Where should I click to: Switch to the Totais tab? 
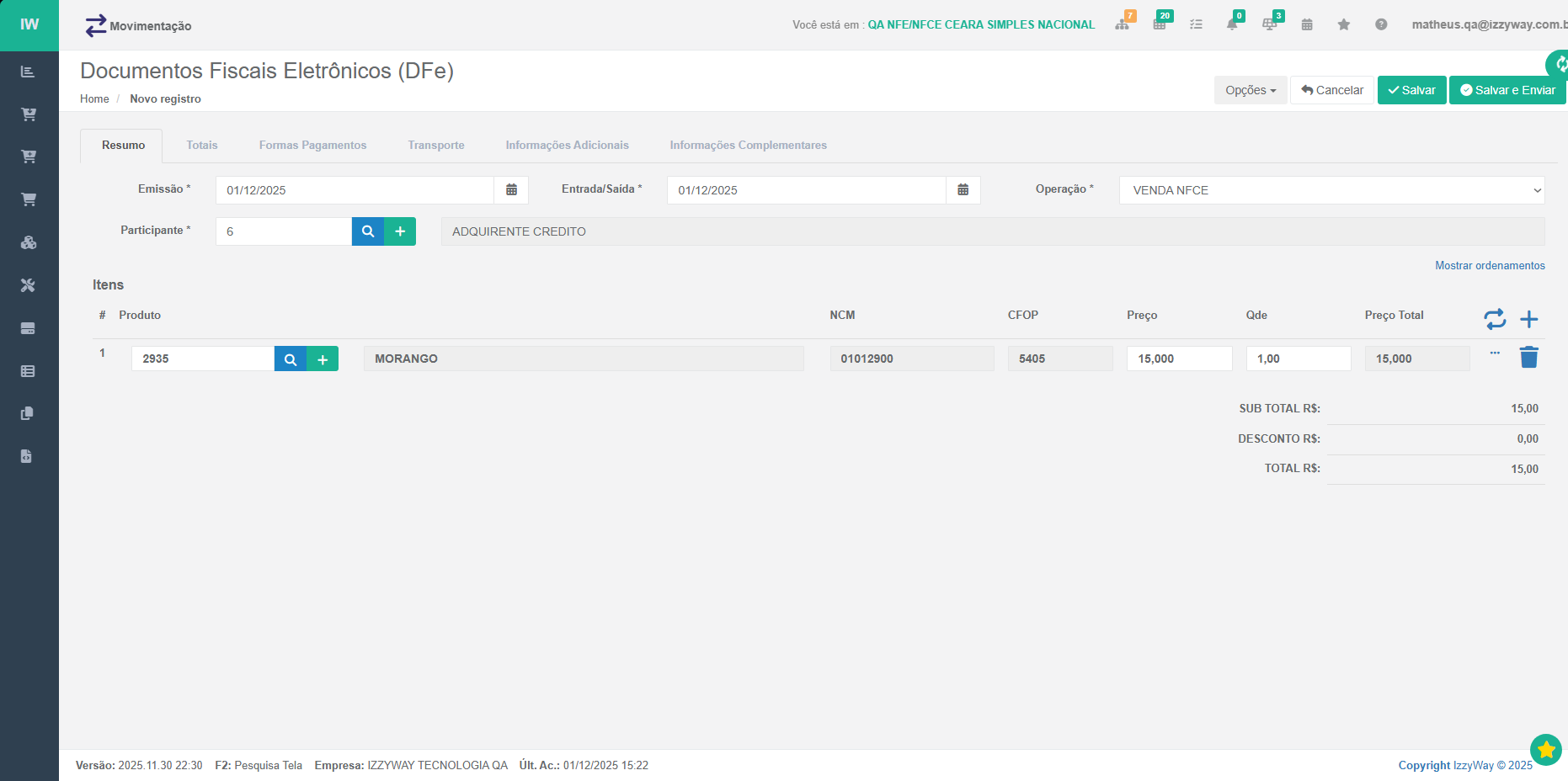pos(202,146)
